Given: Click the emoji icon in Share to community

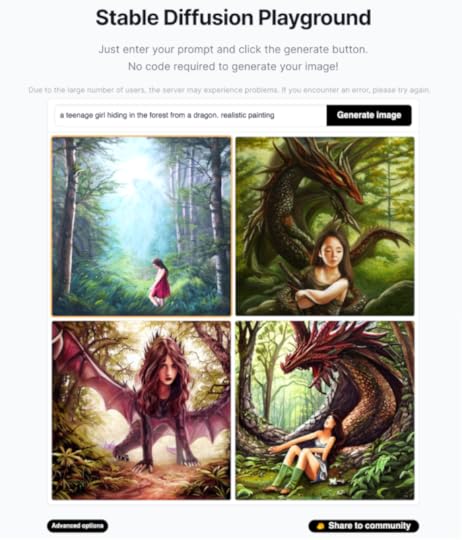Looking at the screenshot, I should click(321, 526).
